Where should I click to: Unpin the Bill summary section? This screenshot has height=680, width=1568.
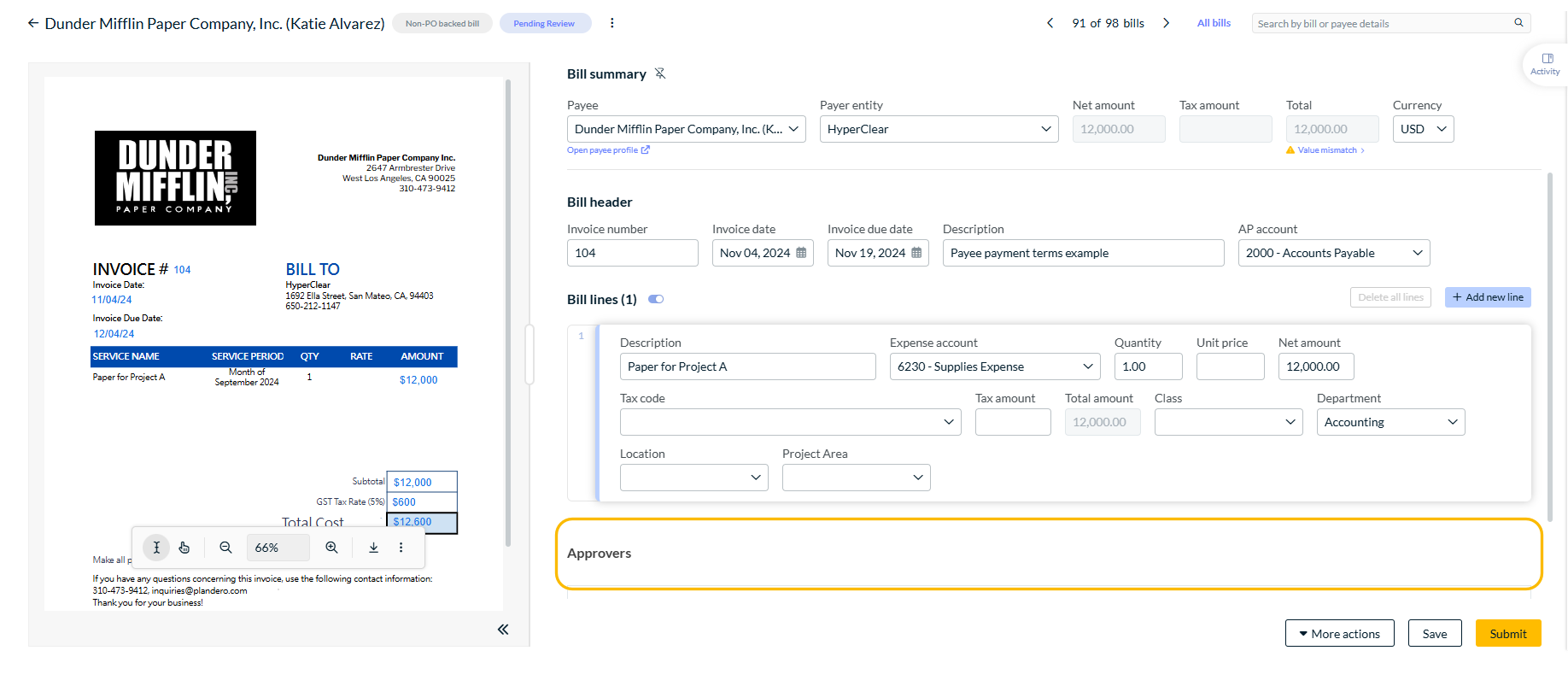660,73
